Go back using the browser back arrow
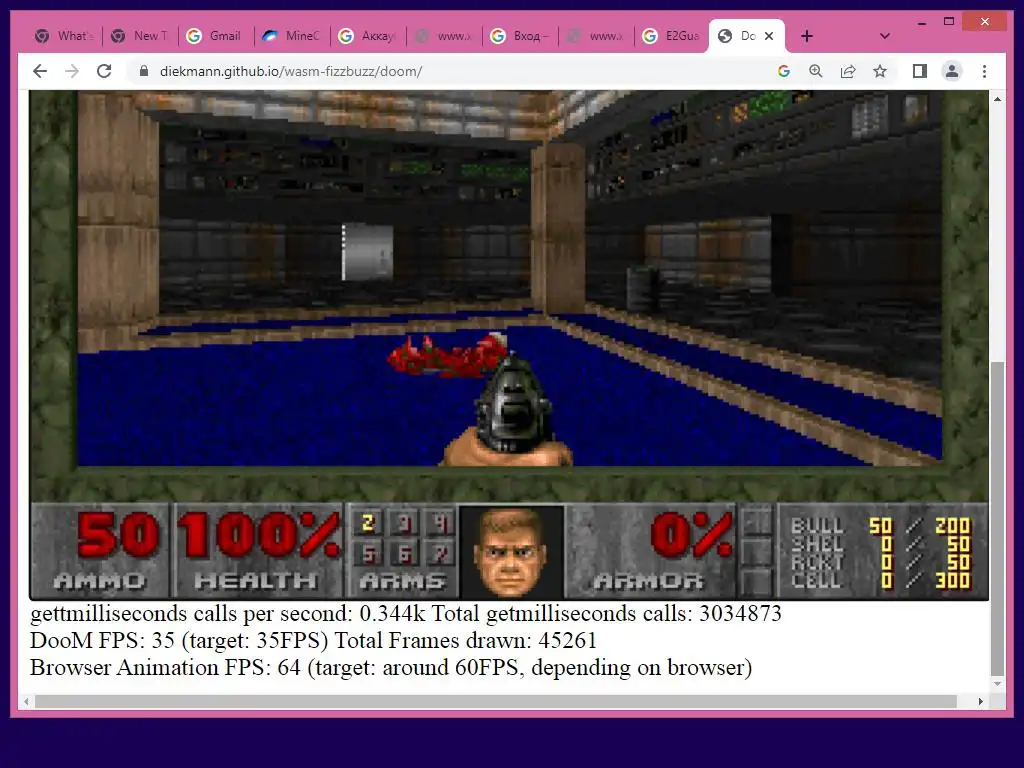Viewport: 1024px width, 768px height. pos(40,71)
